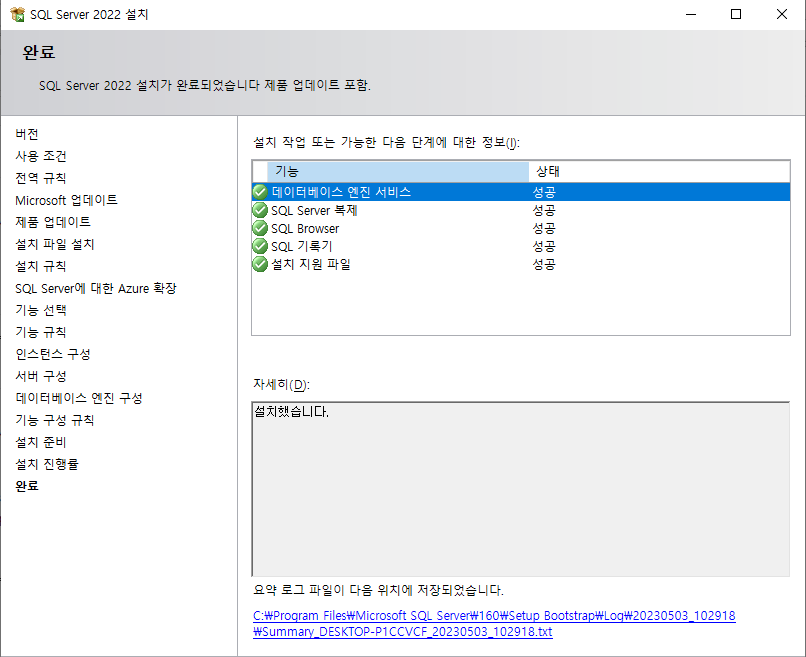Close the SQL Server 2022 설치 window
806x657 pixels.
pos(782,14)
